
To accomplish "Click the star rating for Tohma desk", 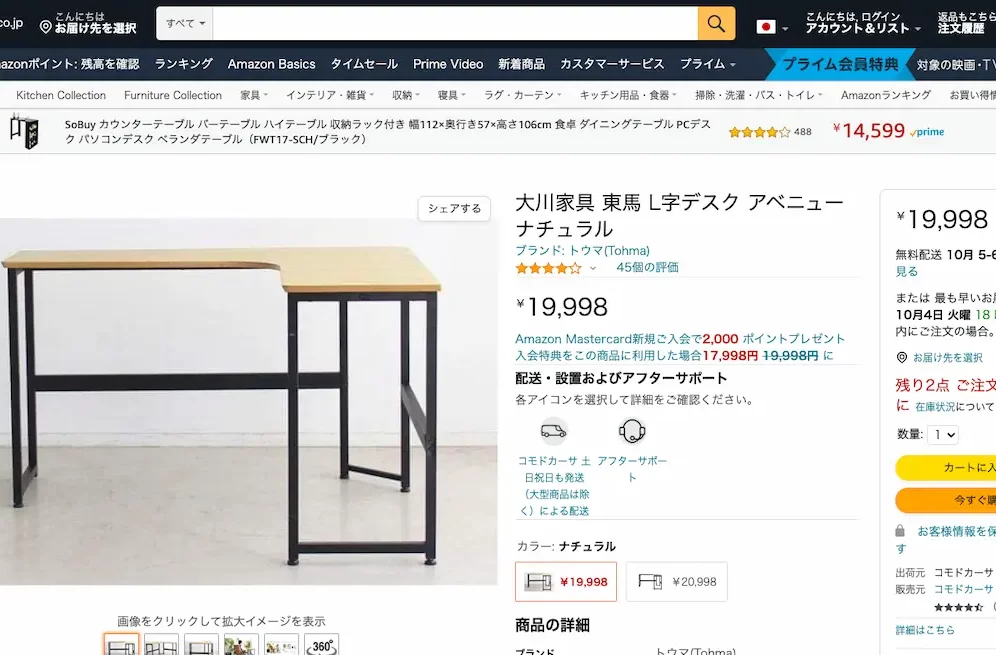I will click(x=548, y=268).
